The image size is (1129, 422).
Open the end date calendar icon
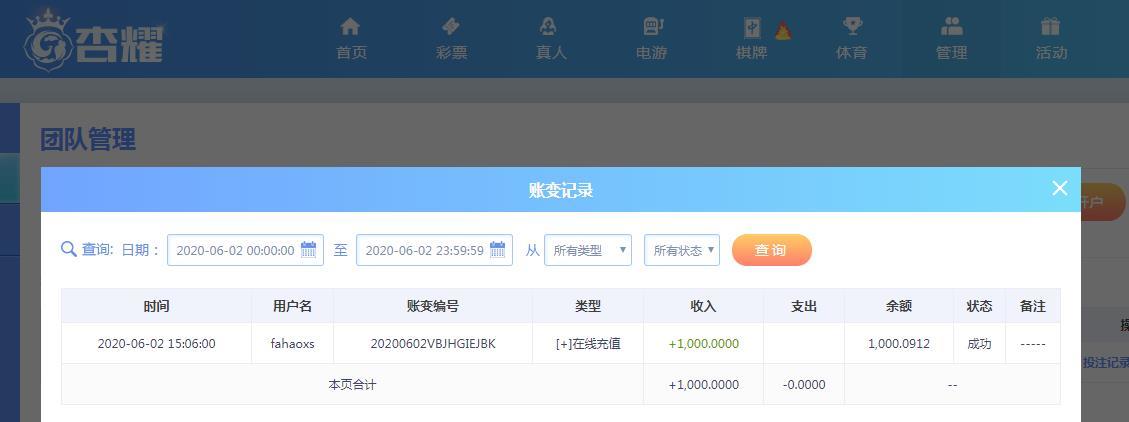(x=498, y=250)
